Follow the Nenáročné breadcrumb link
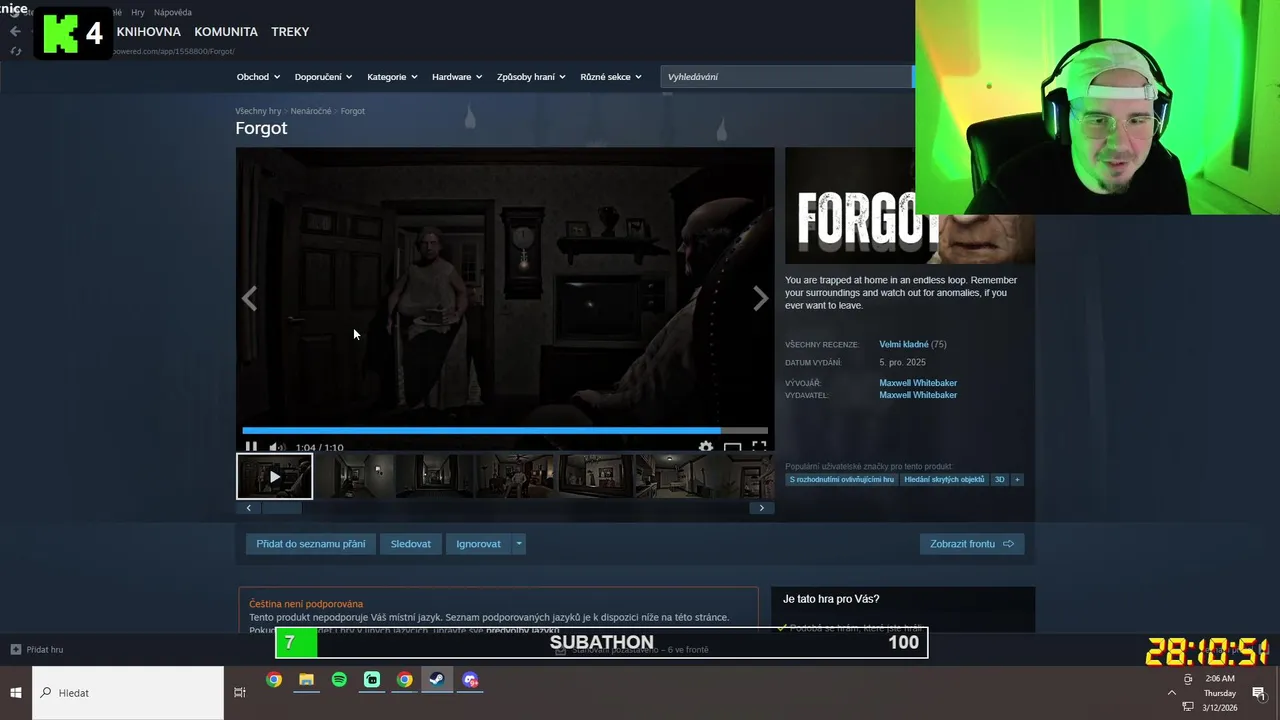 311,111
